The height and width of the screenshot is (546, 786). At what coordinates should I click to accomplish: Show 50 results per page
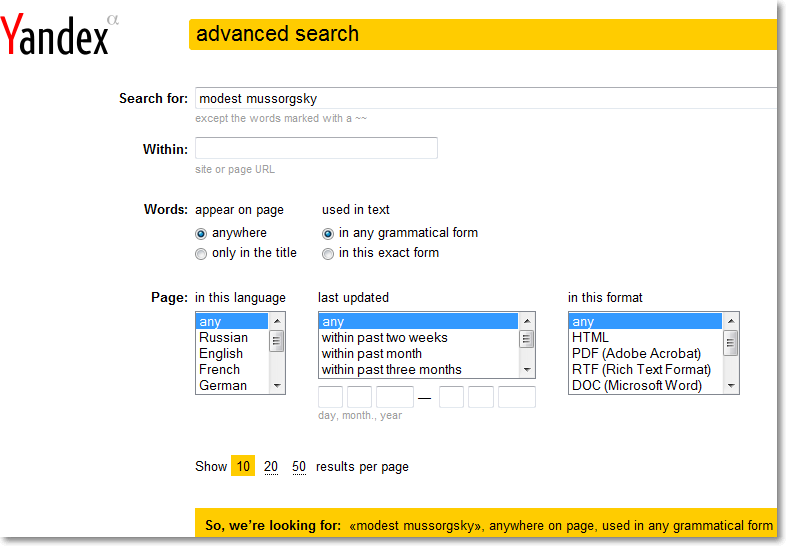[299, 467]
